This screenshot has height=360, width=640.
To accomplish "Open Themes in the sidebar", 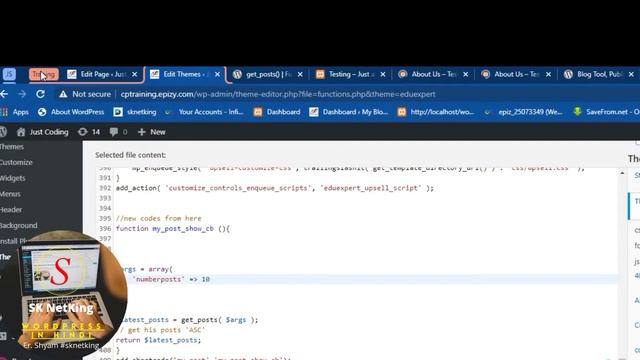I will pyautogui.click(x=12, y=147).
